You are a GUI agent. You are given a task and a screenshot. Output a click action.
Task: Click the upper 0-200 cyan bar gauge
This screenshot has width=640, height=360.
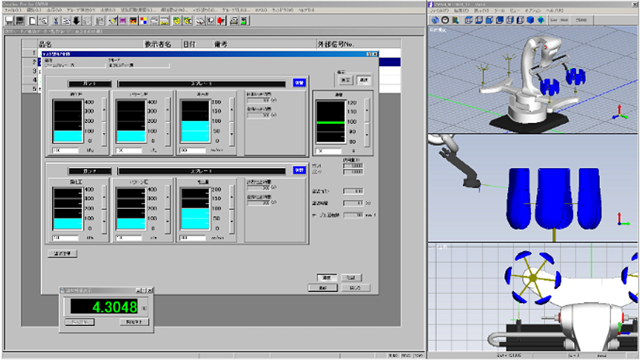click(195, 121)
